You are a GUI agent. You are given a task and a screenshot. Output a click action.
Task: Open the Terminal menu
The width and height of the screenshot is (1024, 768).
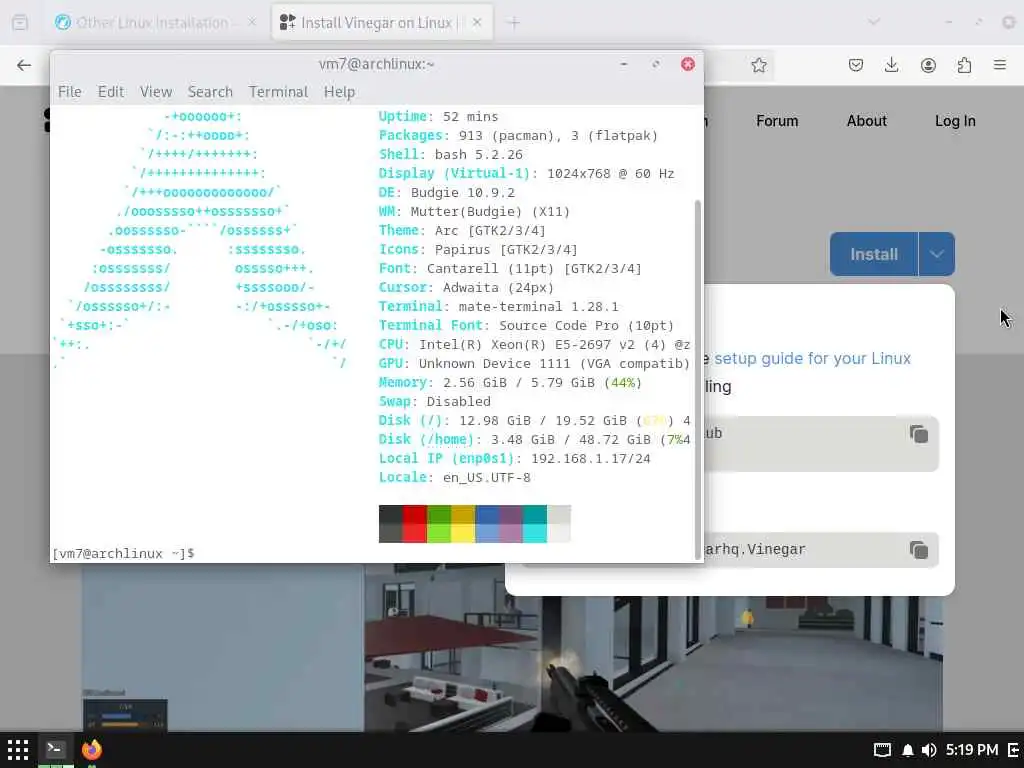278,92
